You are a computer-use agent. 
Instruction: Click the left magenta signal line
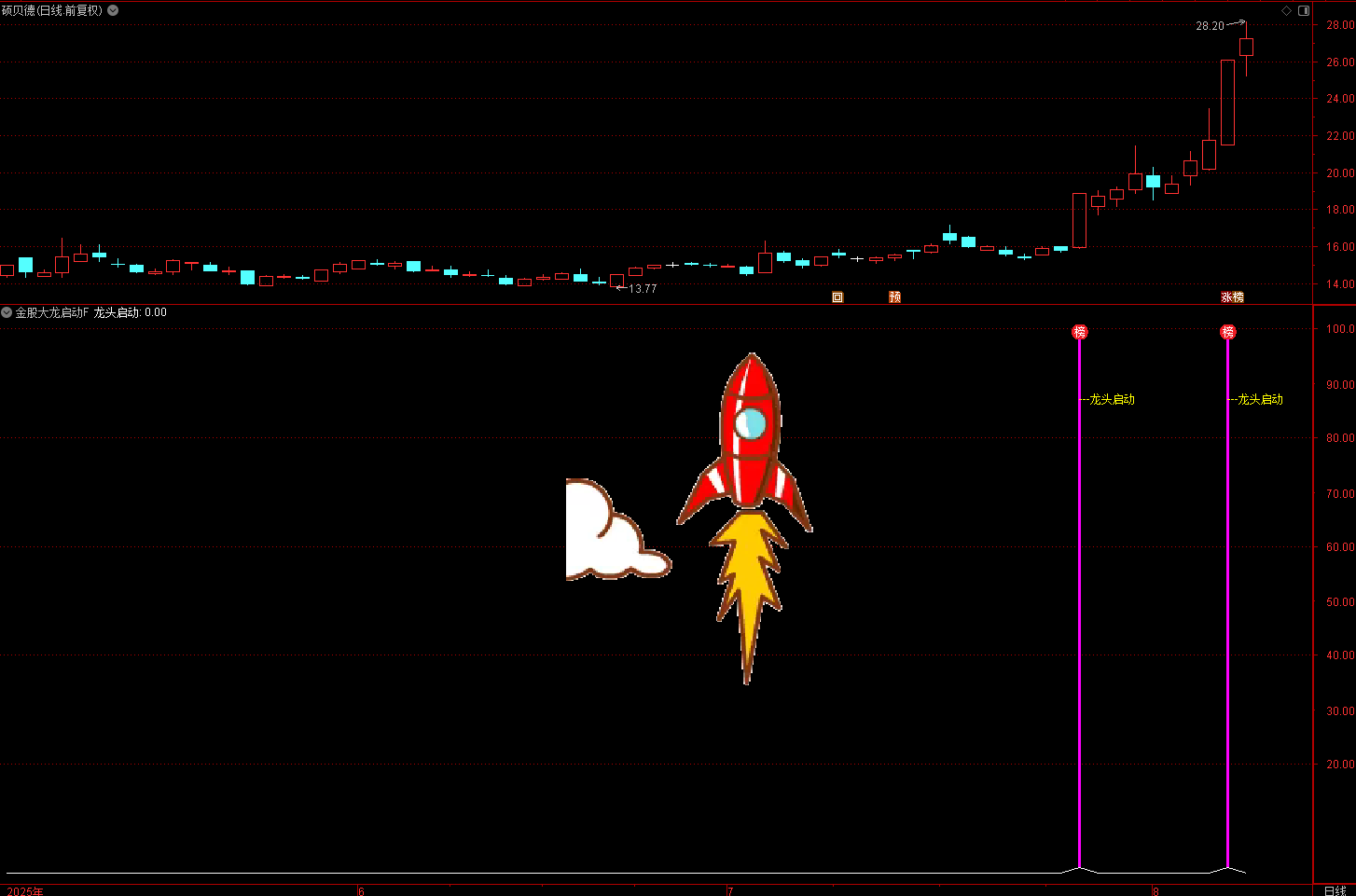point(1080,602)
